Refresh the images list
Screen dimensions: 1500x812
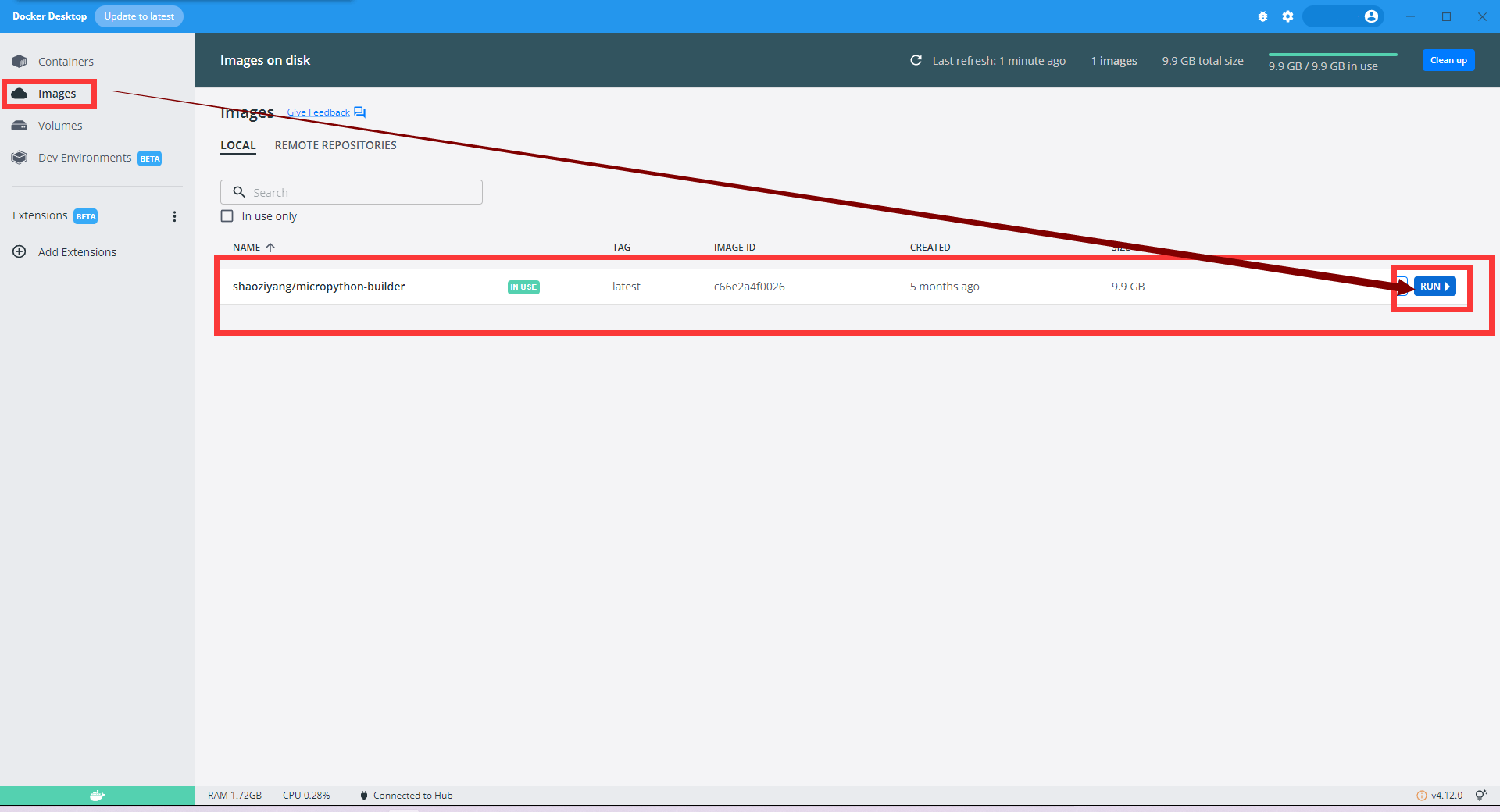tap(916, 60)
